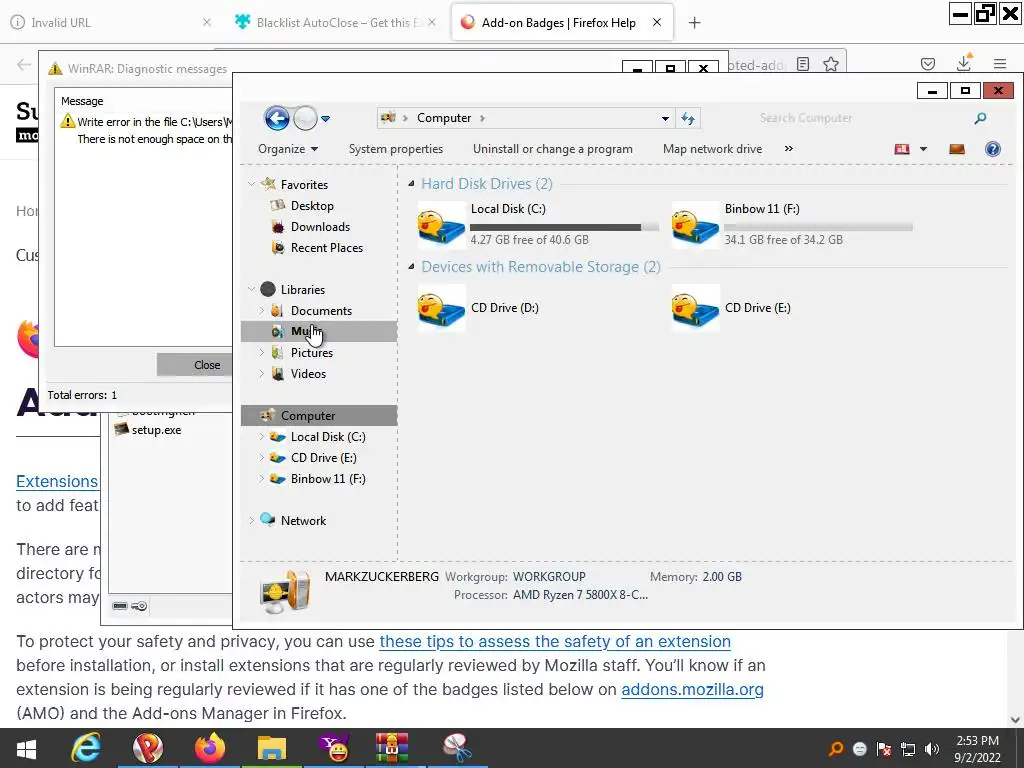Click the Snipping Tool taskbar icon

coord(457,748)
